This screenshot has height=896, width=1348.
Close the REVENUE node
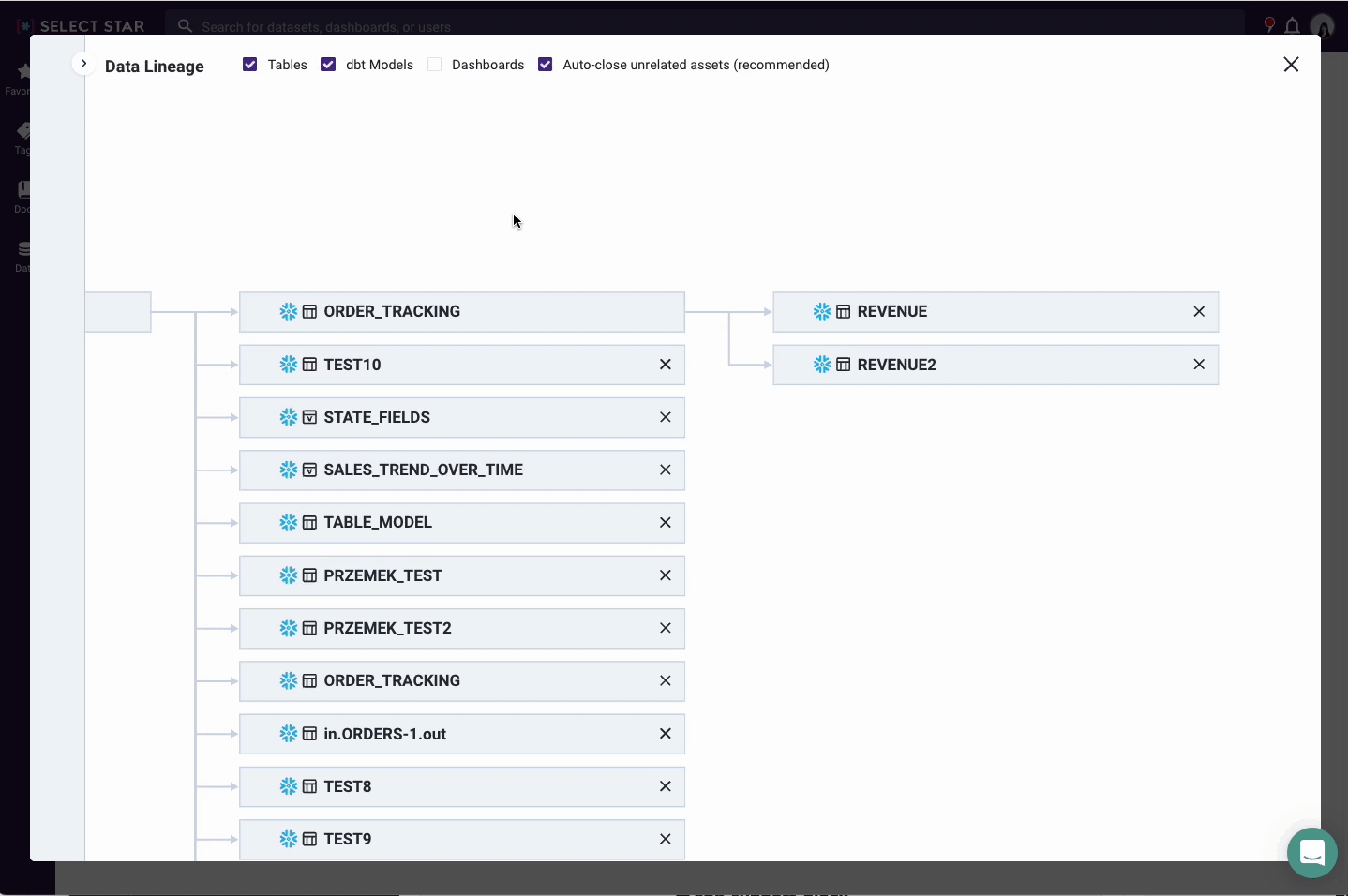1198,312
